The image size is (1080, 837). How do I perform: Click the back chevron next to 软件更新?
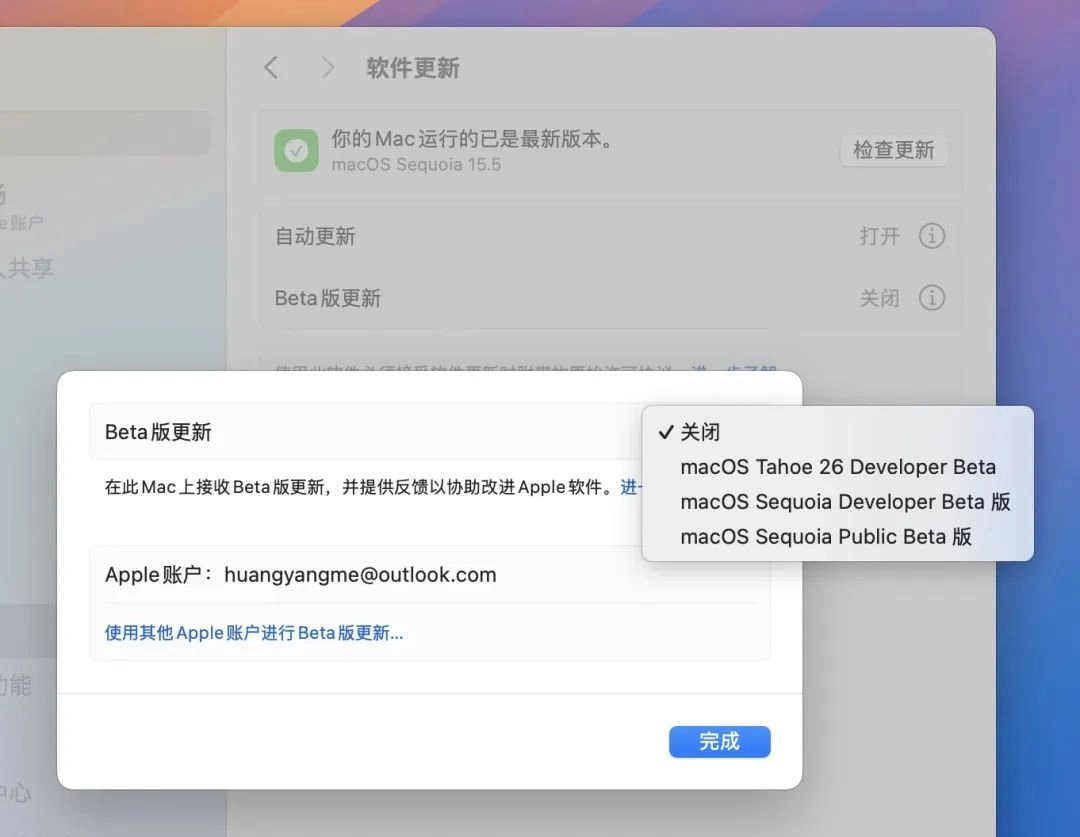[270, 67]
